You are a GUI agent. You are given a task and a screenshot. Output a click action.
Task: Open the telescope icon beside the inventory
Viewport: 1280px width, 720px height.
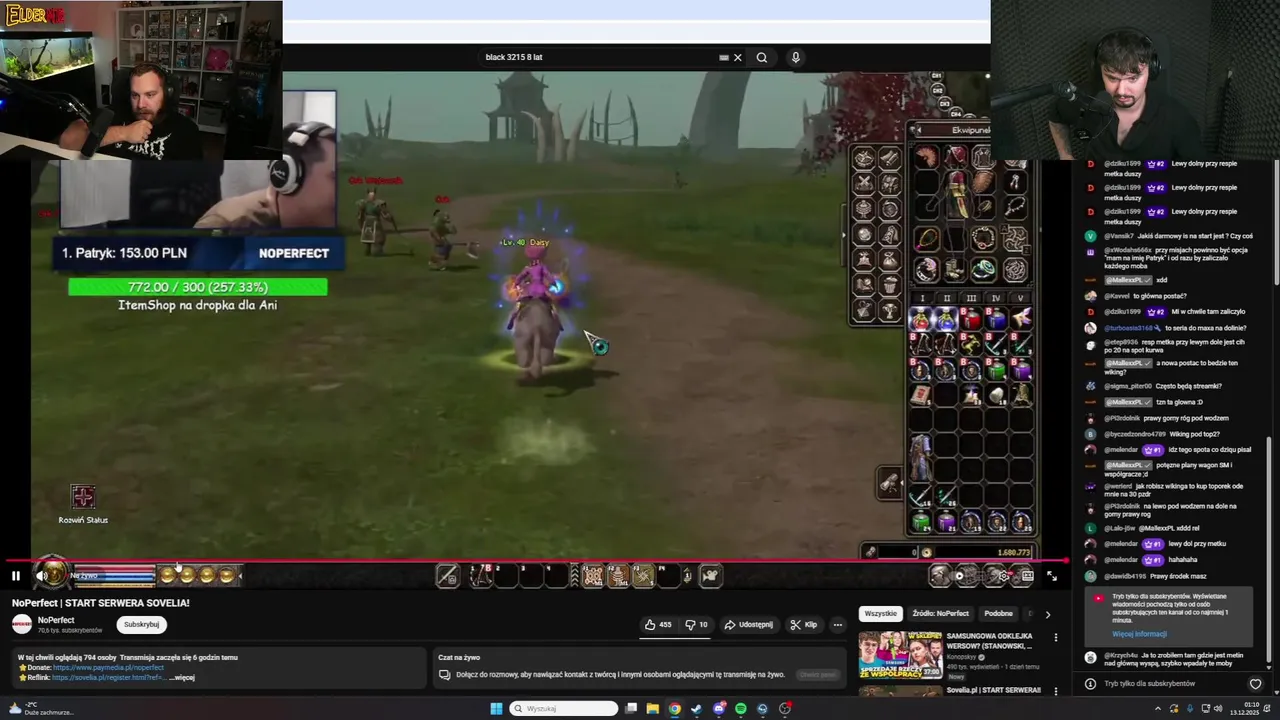tap(889, 483)
